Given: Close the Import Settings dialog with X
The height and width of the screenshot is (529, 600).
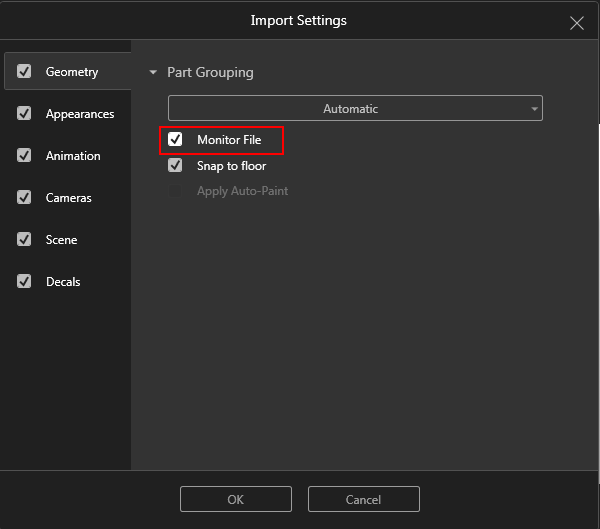Looking at the screenshot, I should coord(576,23).
